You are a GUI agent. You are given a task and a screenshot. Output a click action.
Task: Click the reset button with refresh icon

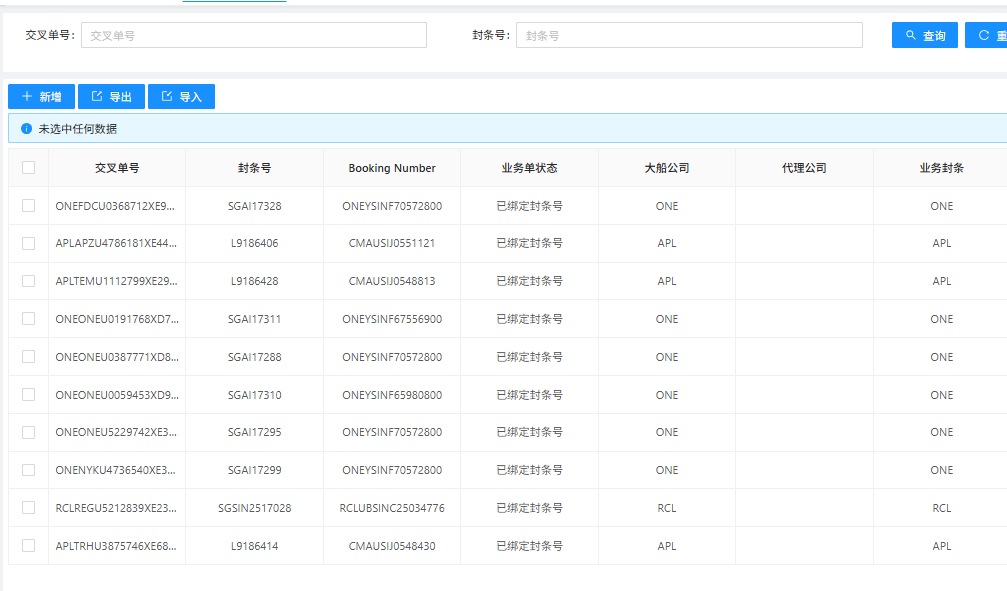986,35
